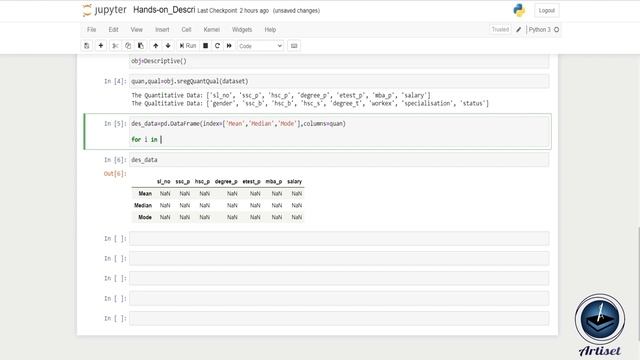Click the Python logo icon

click(519, 10)
